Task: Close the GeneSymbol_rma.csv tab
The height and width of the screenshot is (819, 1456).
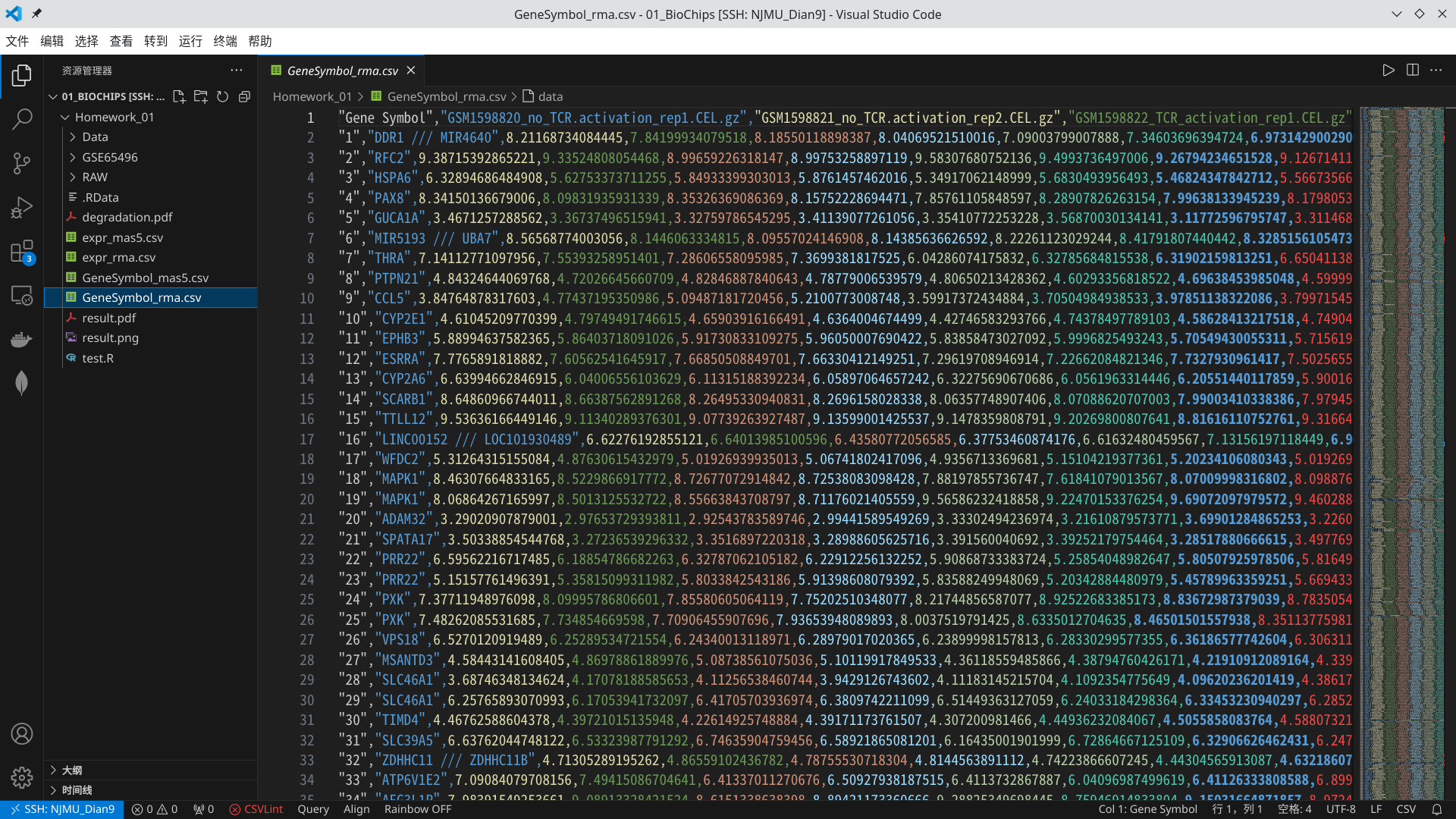Action: 411,71
